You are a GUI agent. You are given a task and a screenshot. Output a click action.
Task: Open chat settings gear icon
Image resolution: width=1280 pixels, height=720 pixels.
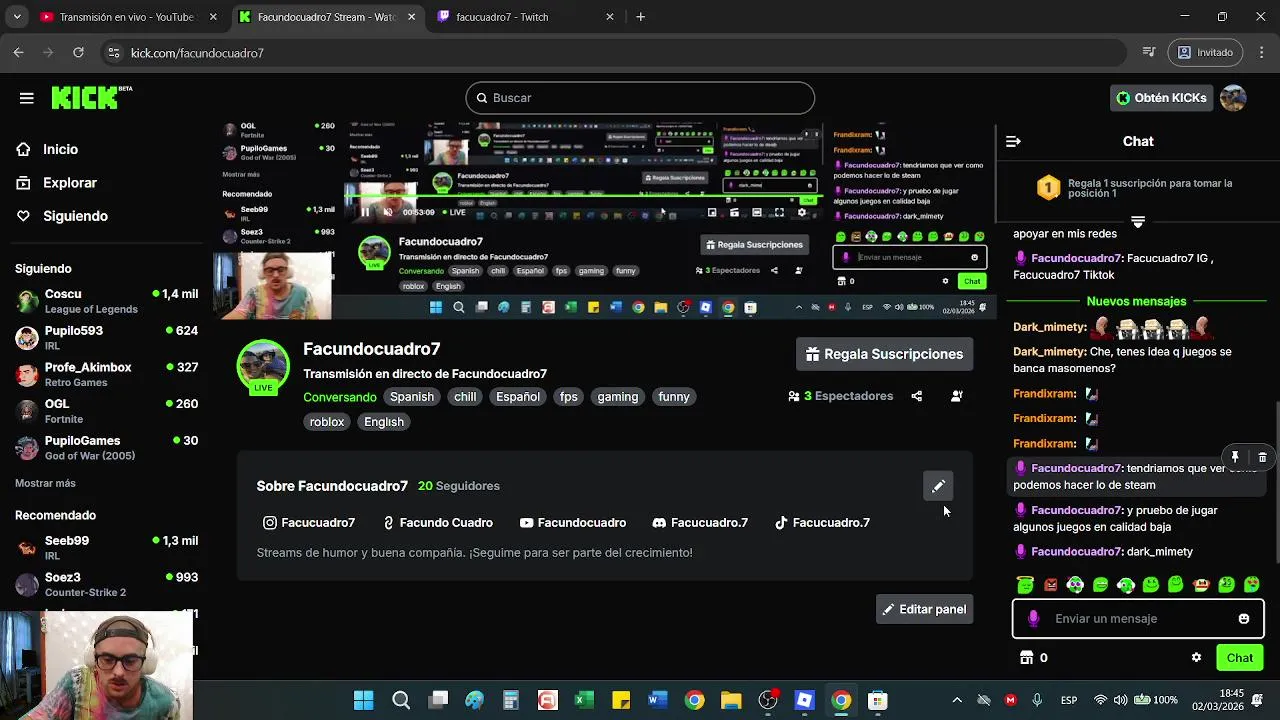point(1196,658)
